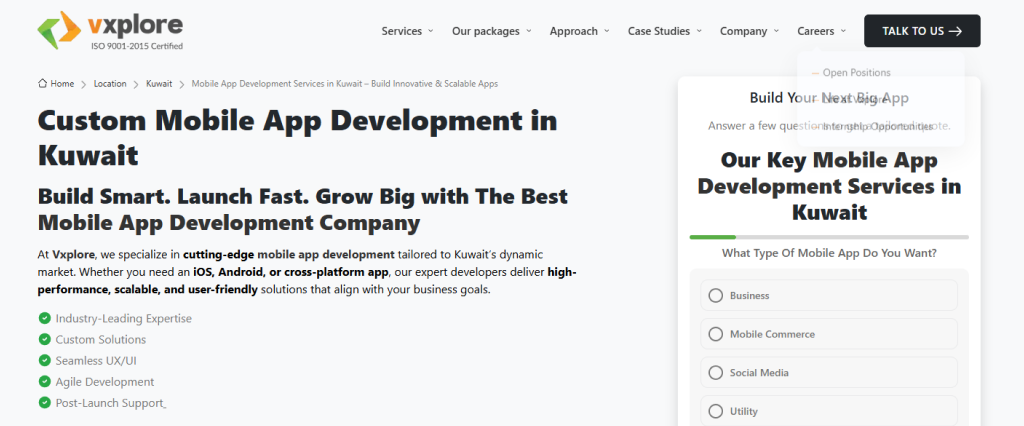Click the Custom Solutions list item
Viewport: 1024px width, 426px height.
(x=101, y=339)
